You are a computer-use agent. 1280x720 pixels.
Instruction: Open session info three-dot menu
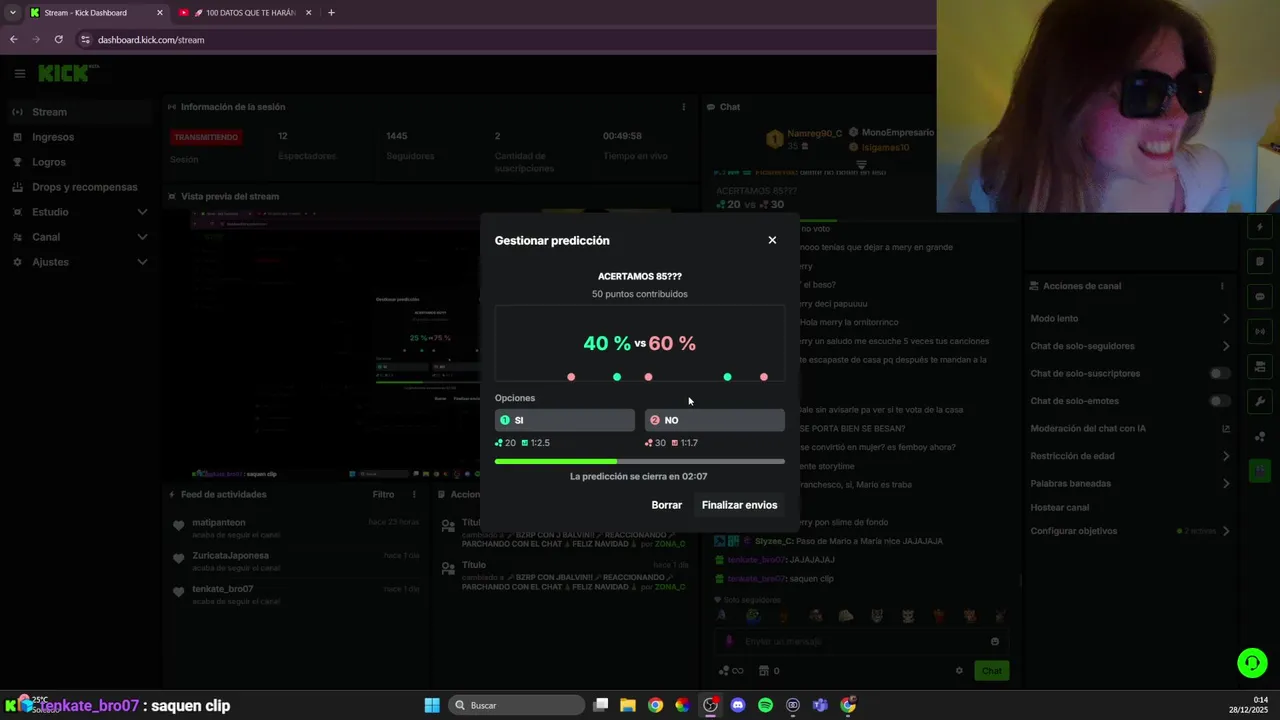(x=684, y=107)
